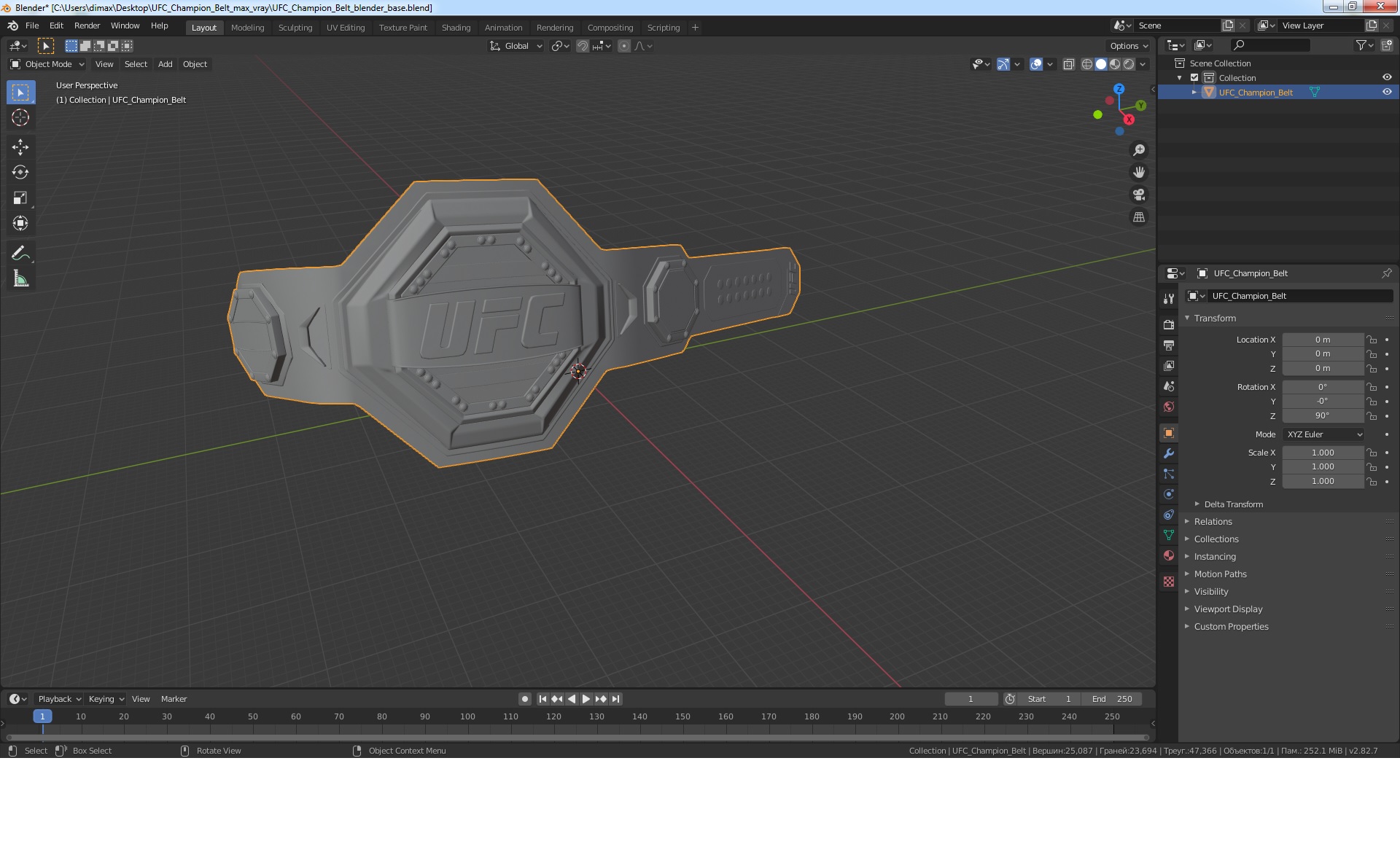
Task: Select the Transform tool icon
Action: click(x=20, y=222)
